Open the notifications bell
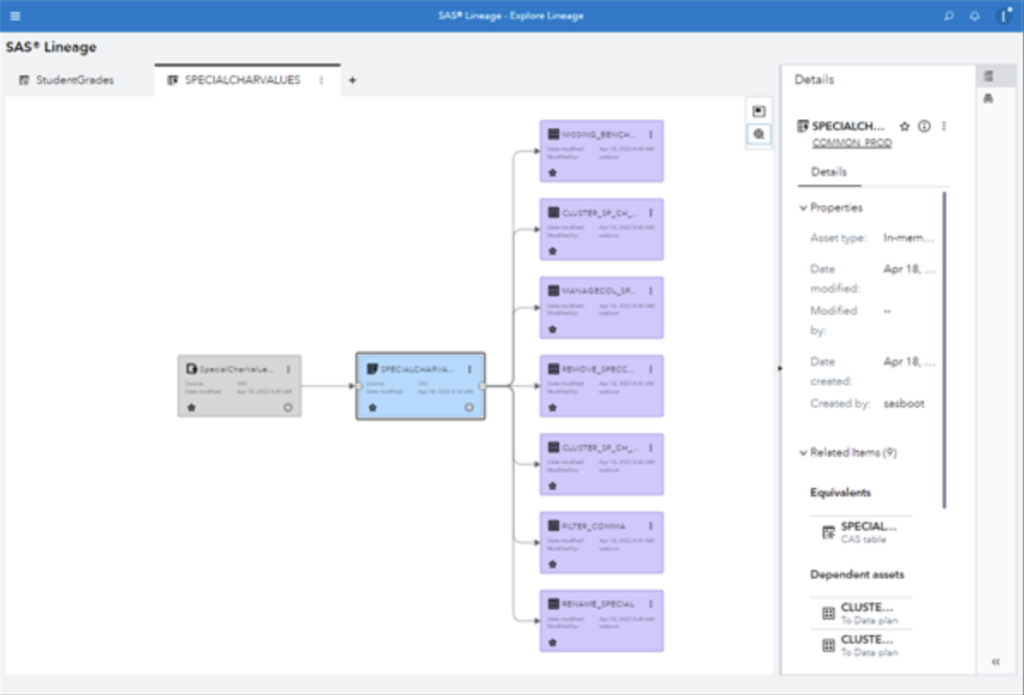Image resolution: width=1024 pixels, height=695 pixels. click(974, 16)
